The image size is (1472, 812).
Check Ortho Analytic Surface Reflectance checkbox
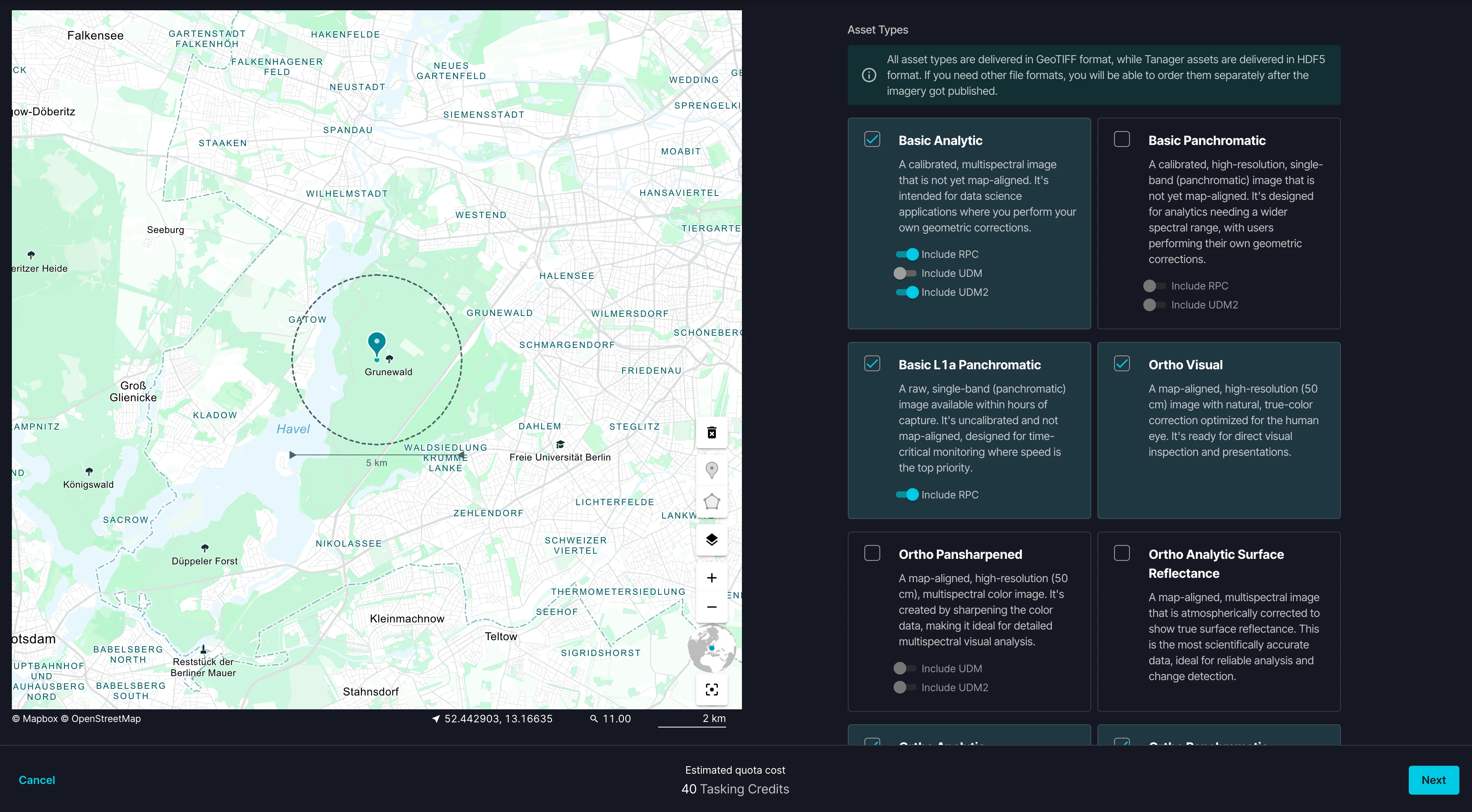(x=1122, y=553)
